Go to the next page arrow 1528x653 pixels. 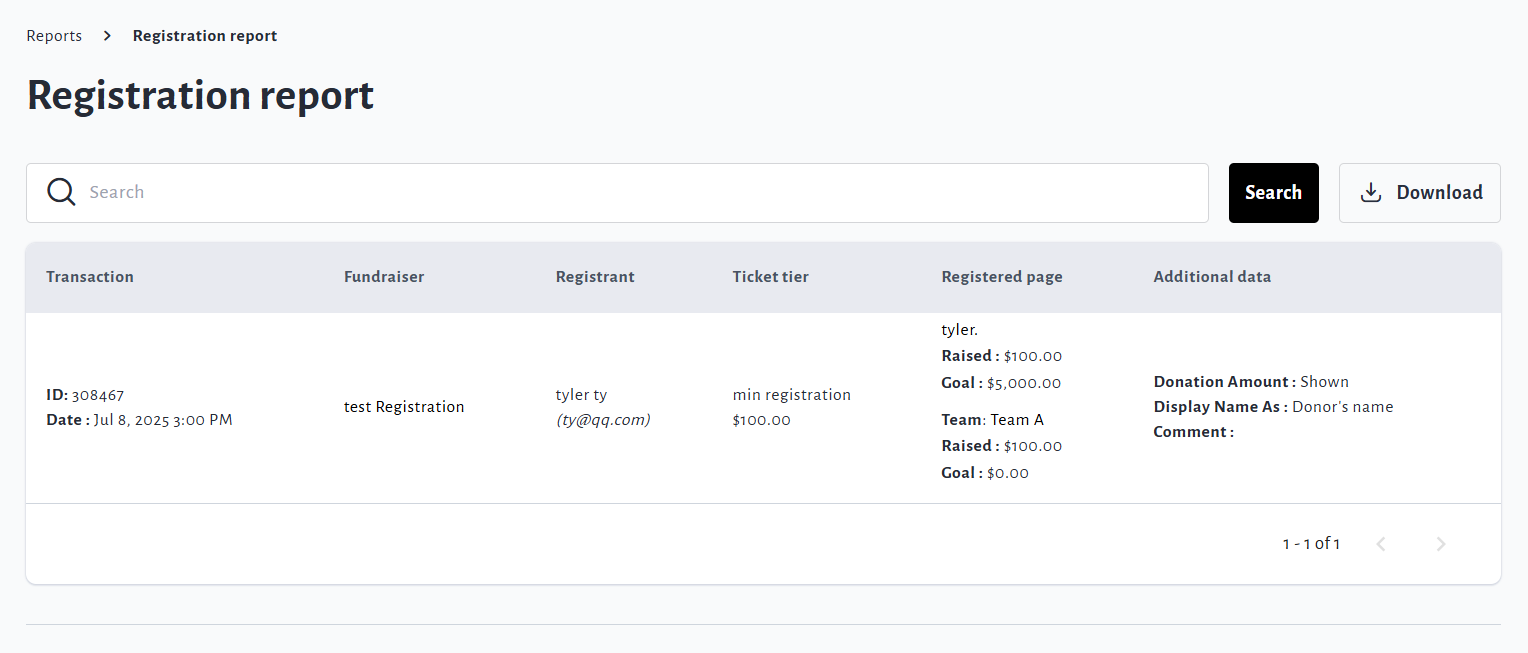tap(1441, 544)
